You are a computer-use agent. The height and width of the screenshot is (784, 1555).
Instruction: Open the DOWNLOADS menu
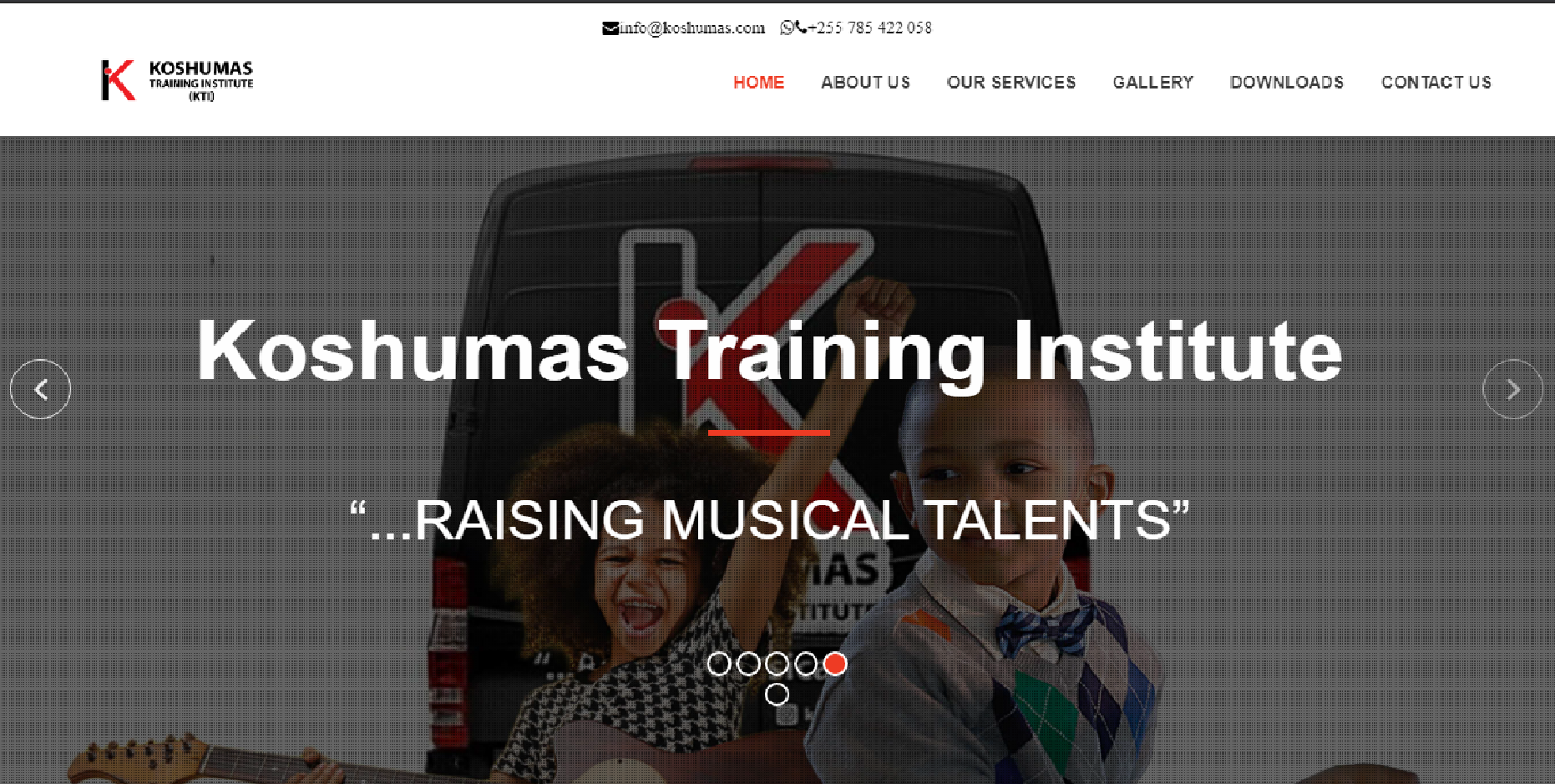pyautogui.click(x=1287, y=83)
